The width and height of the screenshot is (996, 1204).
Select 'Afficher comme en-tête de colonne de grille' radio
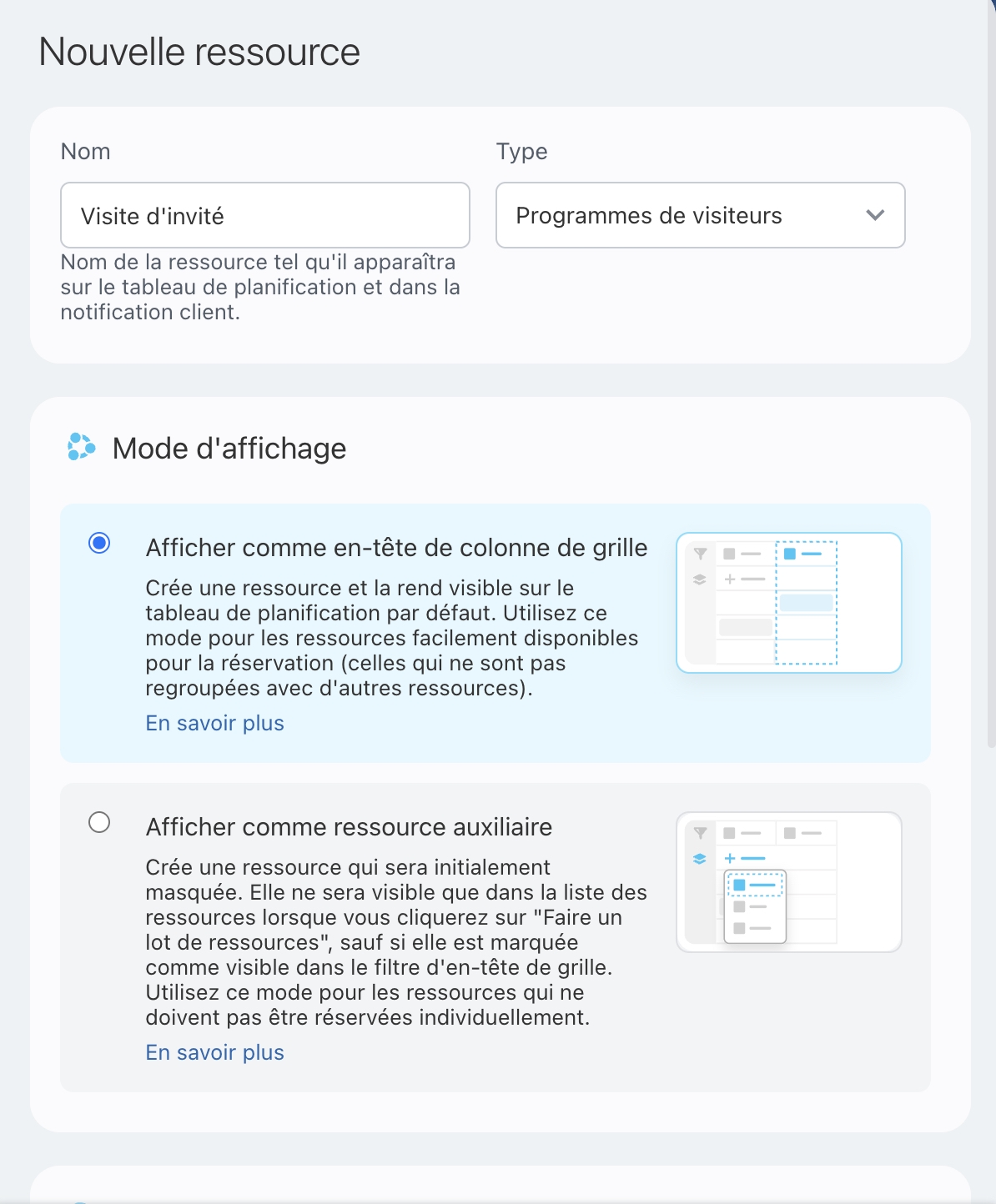point(99,544)
